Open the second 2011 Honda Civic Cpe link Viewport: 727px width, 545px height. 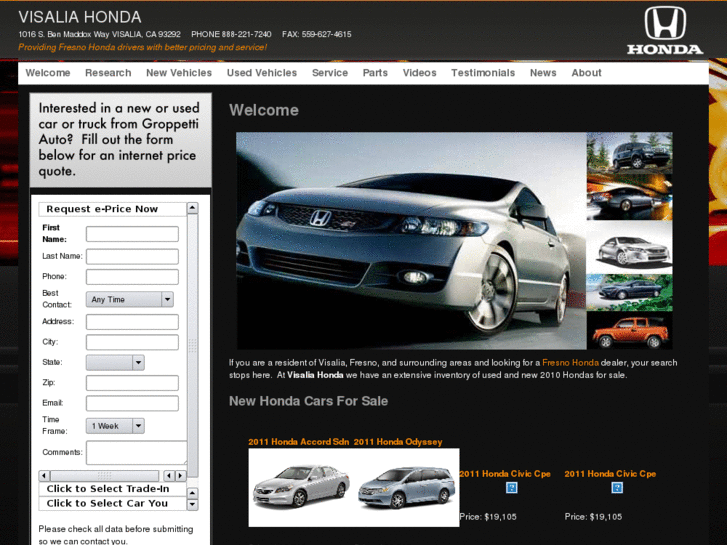610,474
